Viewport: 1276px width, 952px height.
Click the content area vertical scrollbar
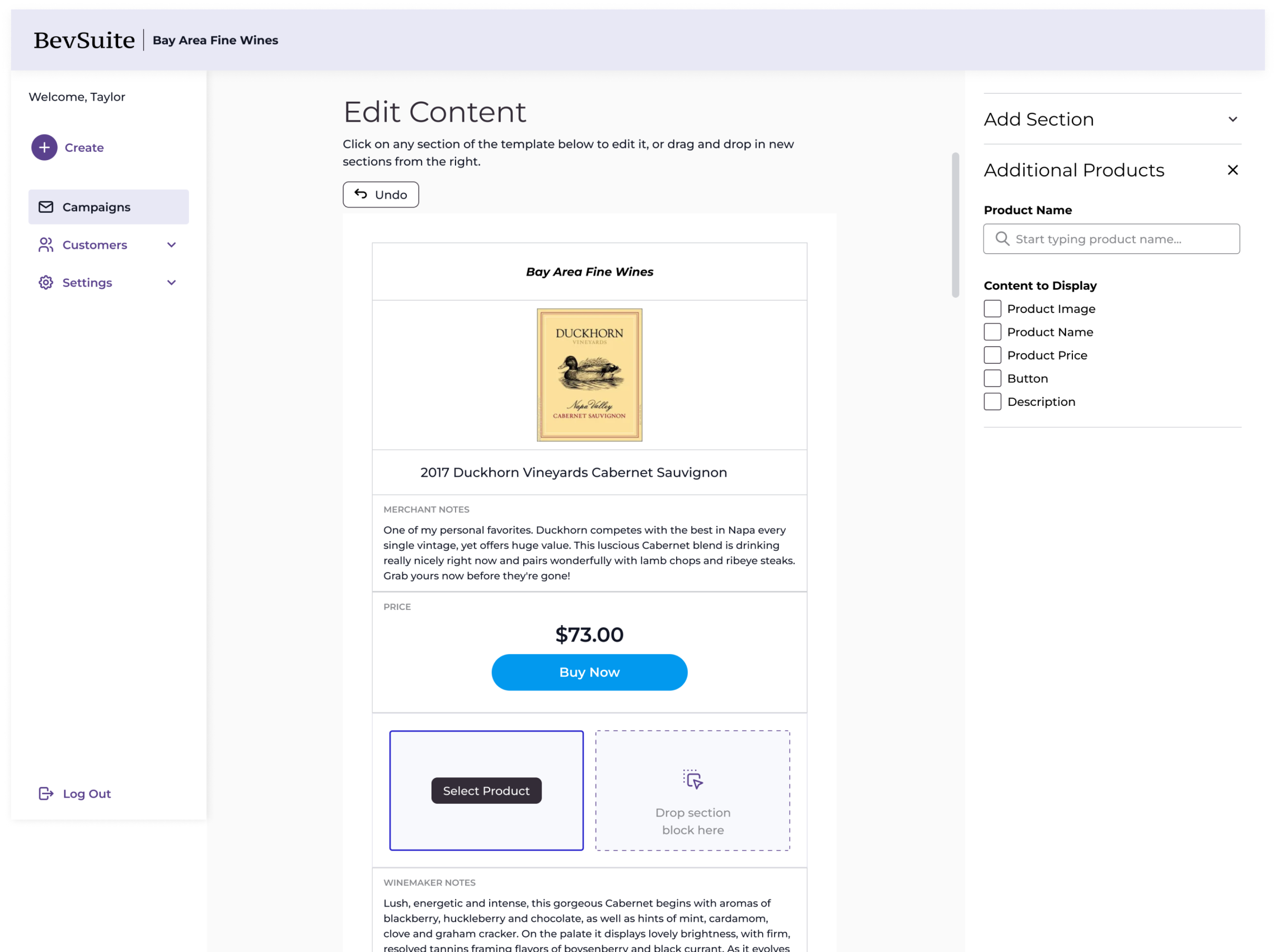(955, 225)
